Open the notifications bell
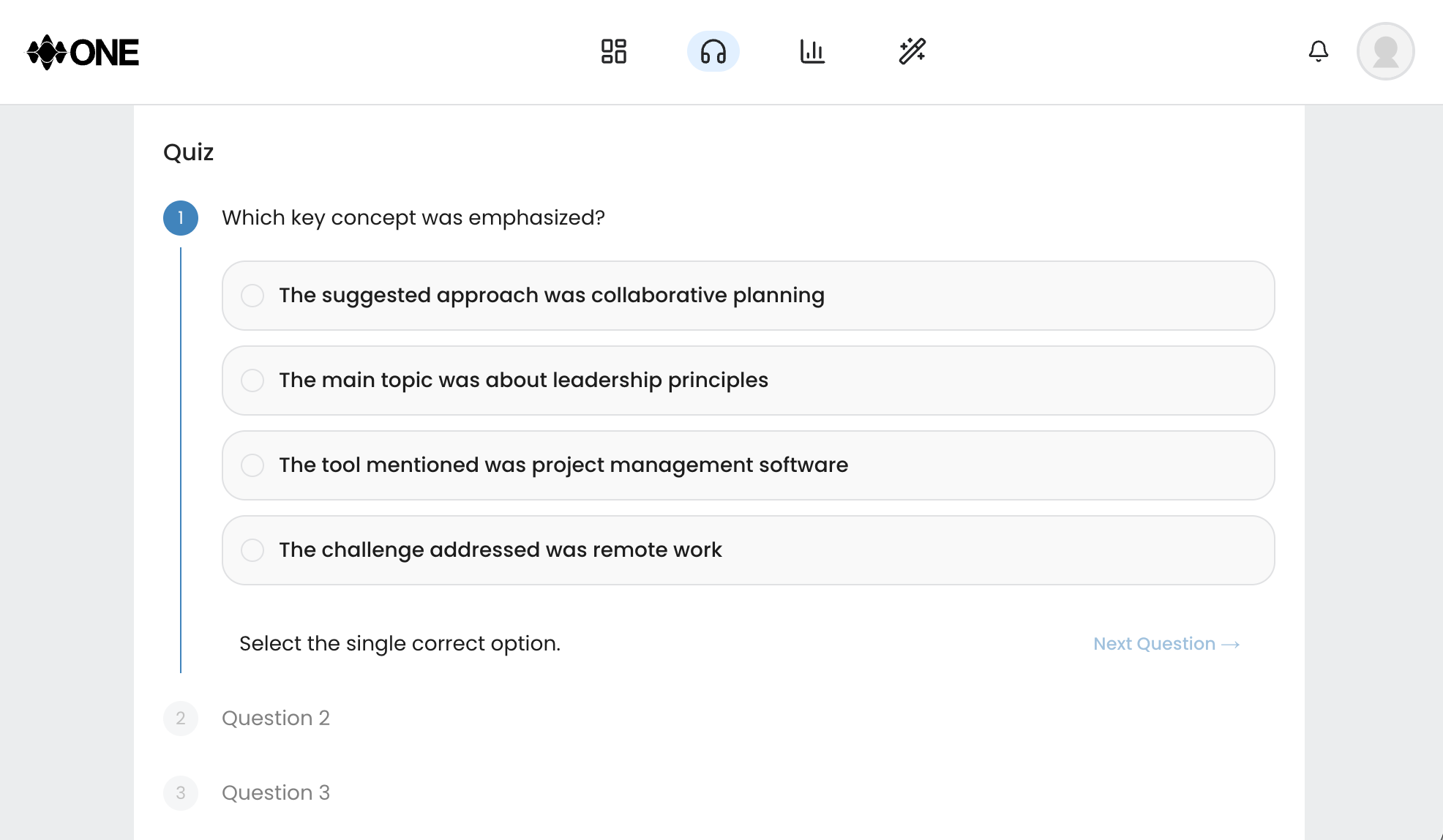The image size is (1443, 840). click(1319, 52)
